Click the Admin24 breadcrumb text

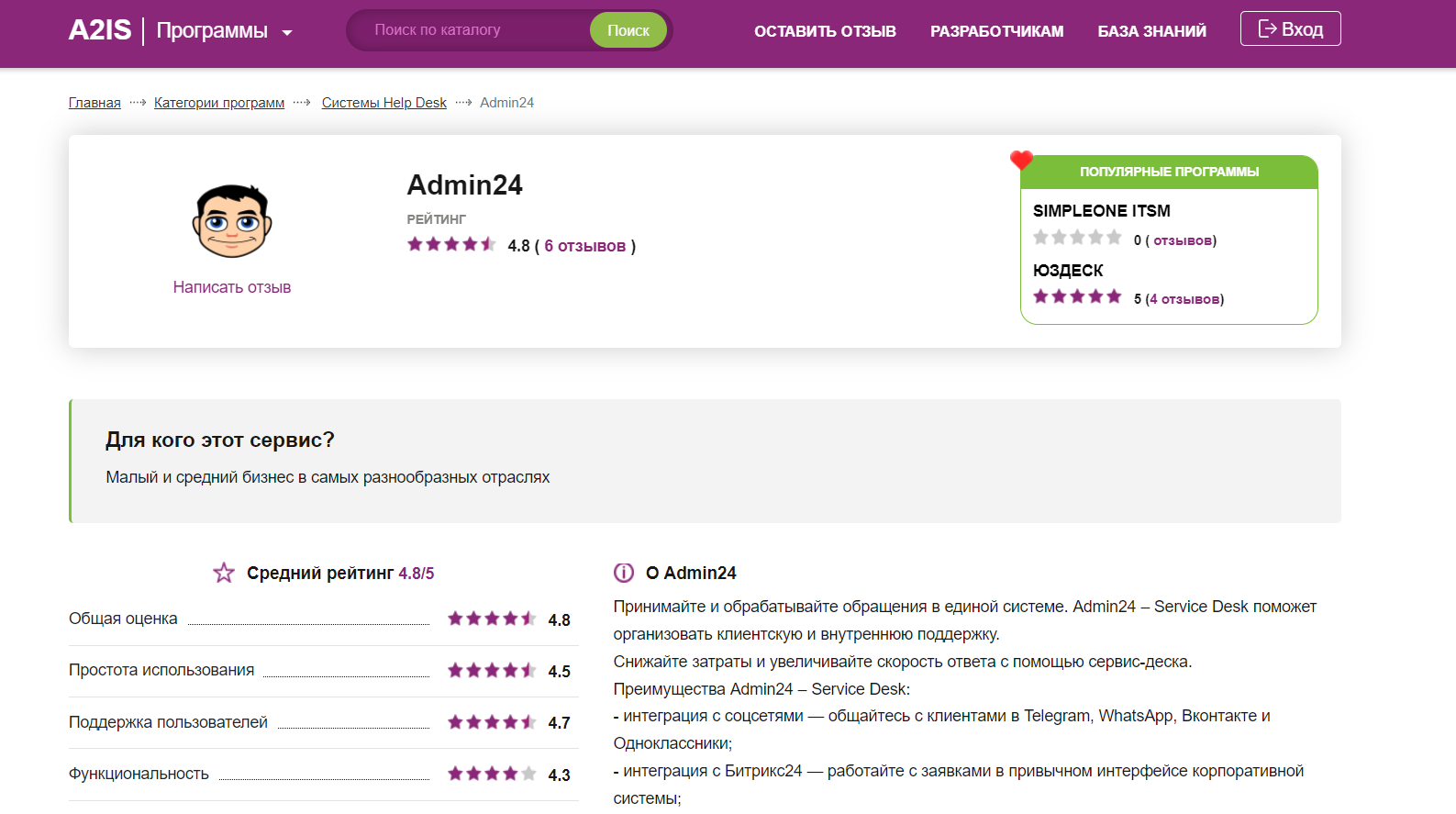(x=506, y=103)
